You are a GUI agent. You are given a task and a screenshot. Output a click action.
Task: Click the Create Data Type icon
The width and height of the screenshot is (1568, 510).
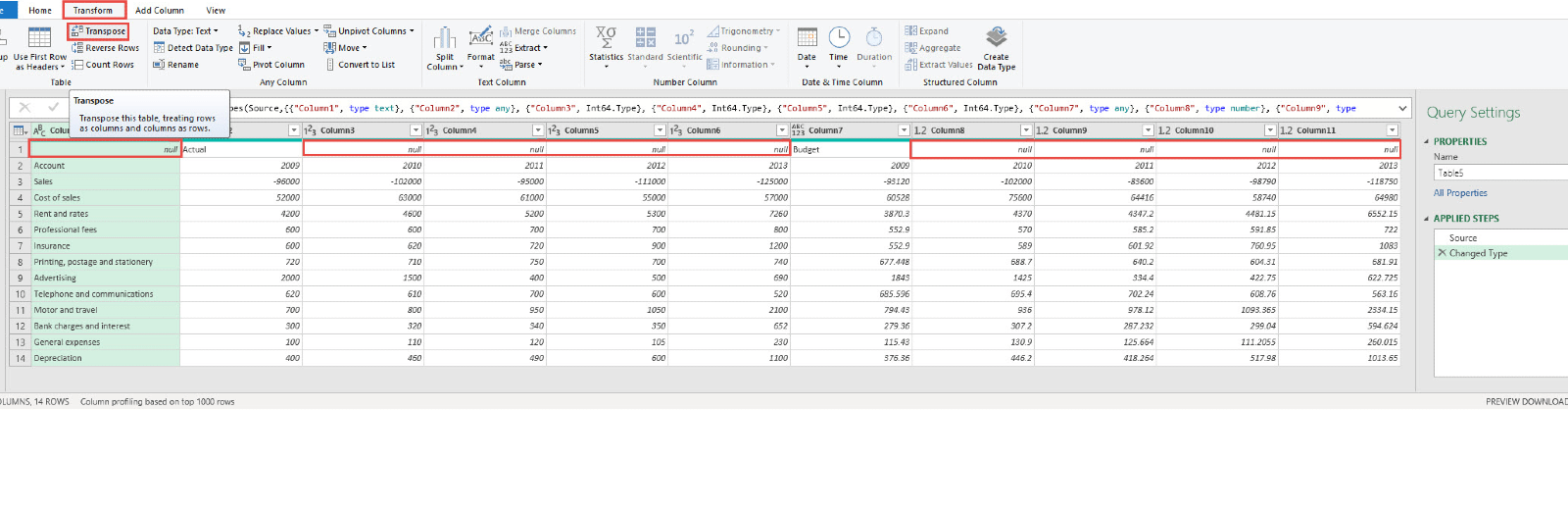pyautogui.click(x=996, y=38)
